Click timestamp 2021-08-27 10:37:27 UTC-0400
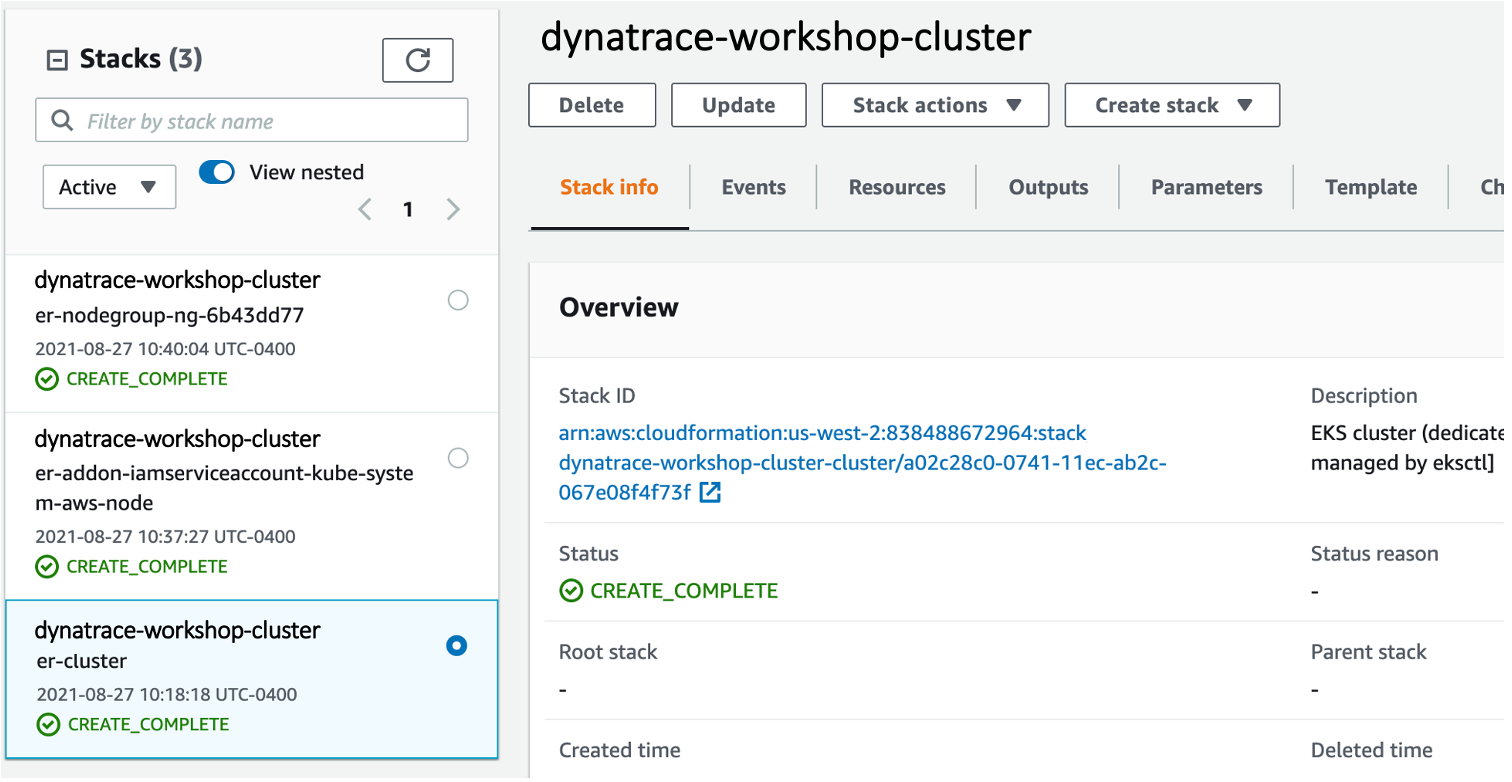This screenshot has height=782, width=1512. click(165, 537)
